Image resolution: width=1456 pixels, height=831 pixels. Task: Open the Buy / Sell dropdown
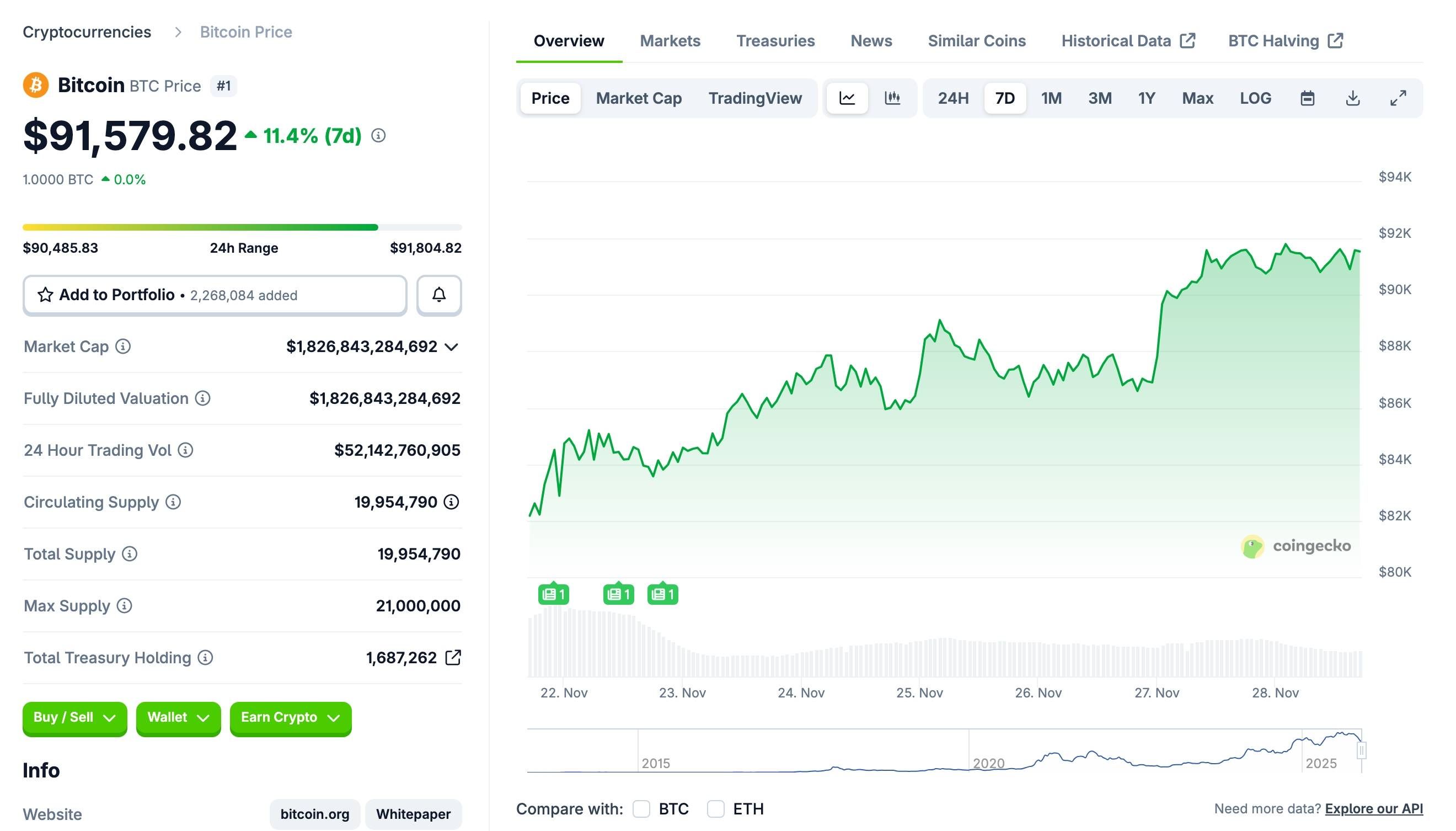pos(74,718)
